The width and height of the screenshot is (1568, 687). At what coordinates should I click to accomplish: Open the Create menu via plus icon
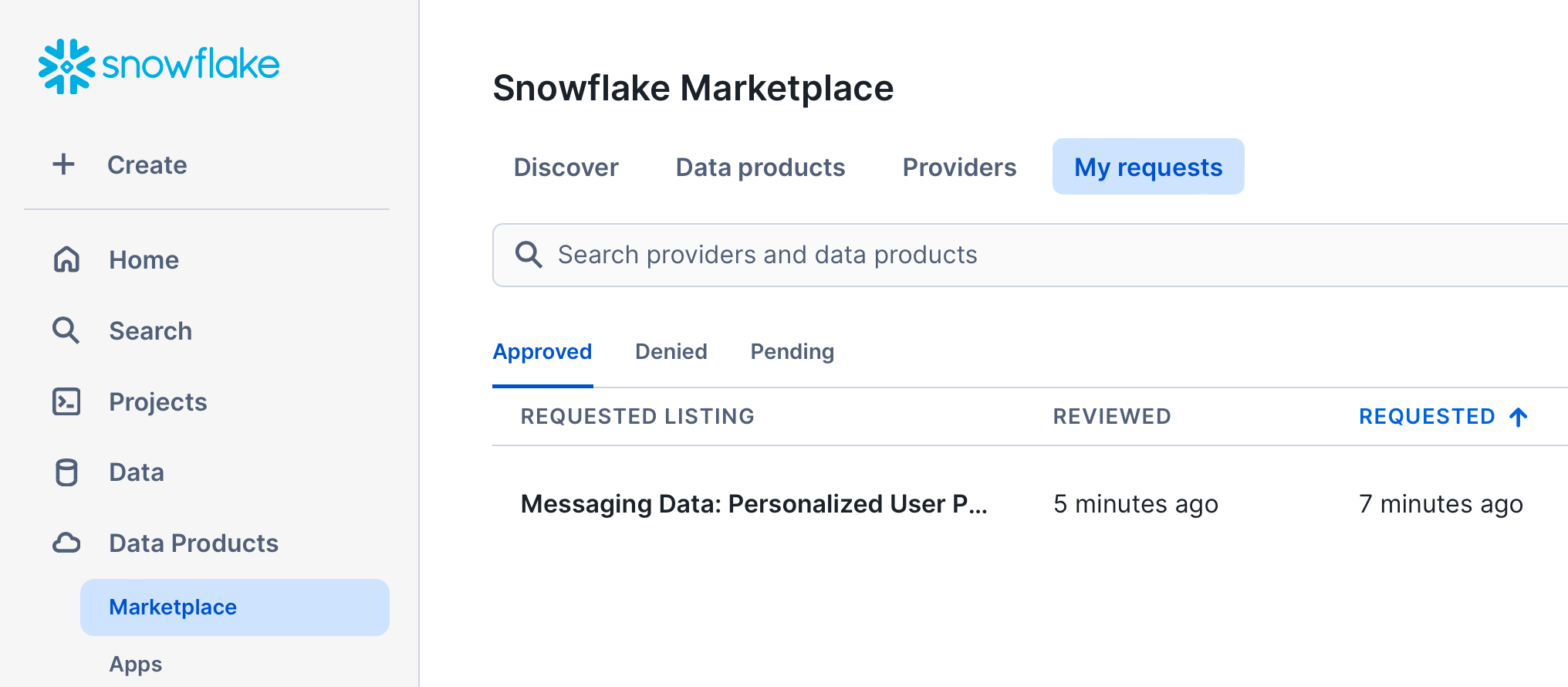pyautogui.click(x=64, y=164)
